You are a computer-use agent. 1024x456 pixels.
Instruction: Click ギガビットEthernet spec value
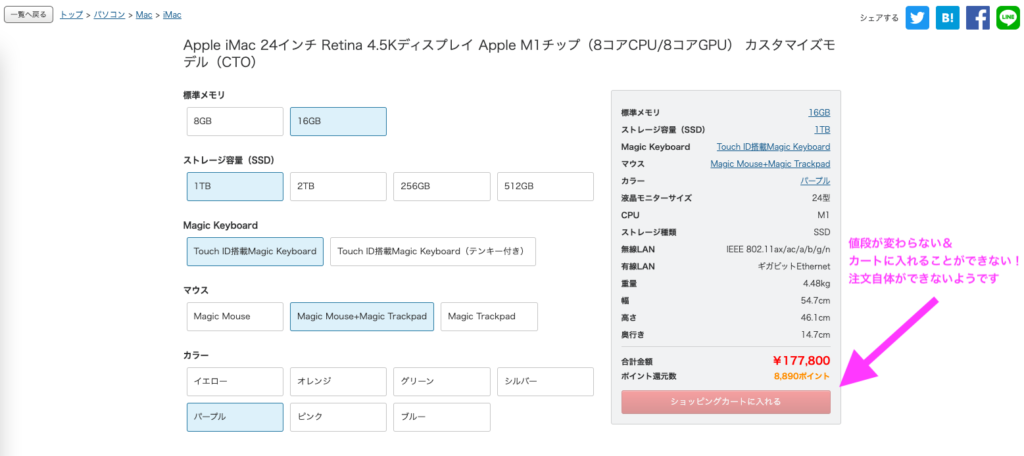pos(793,266)
